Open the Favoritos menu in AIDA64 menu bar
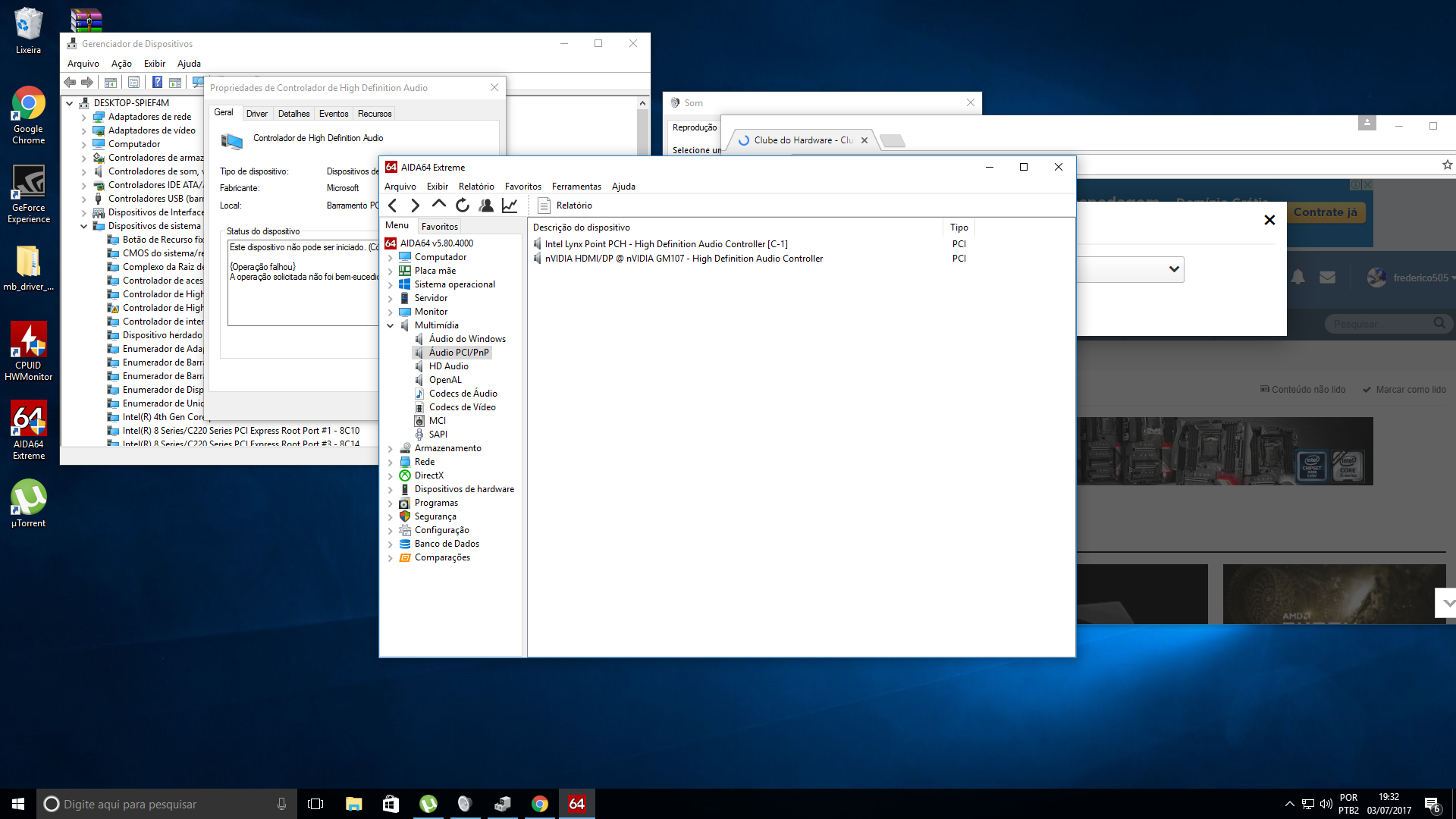The image size is (1456, 819). pos(523,187)
